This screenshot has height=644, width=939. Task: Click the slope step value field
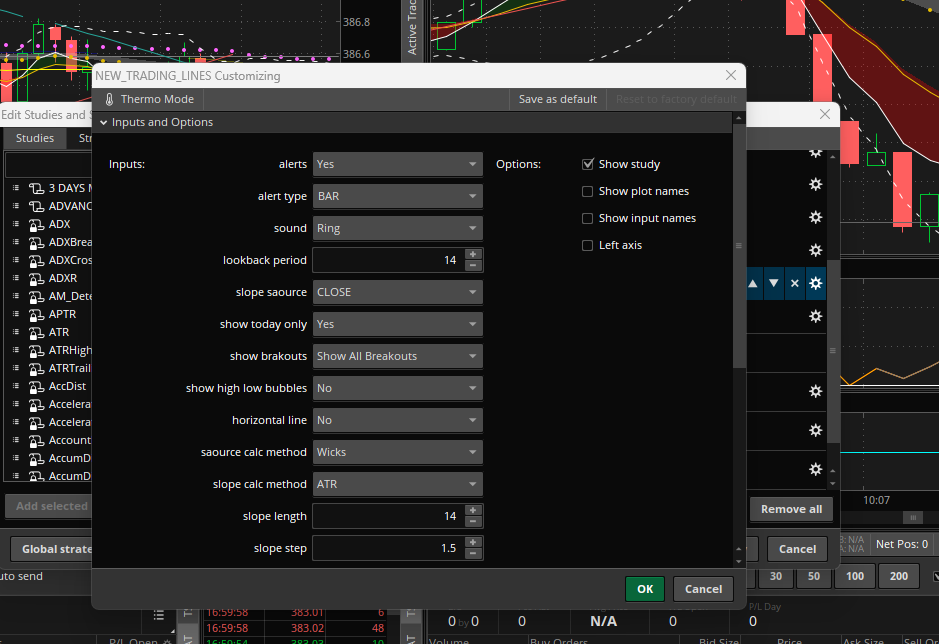pos(387,548)
